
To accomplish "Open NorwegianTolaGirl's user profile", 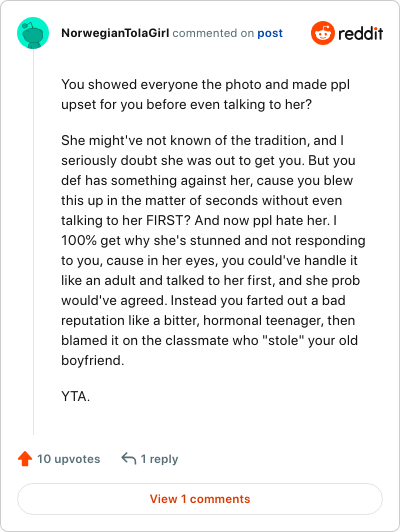I will point(115,33).
